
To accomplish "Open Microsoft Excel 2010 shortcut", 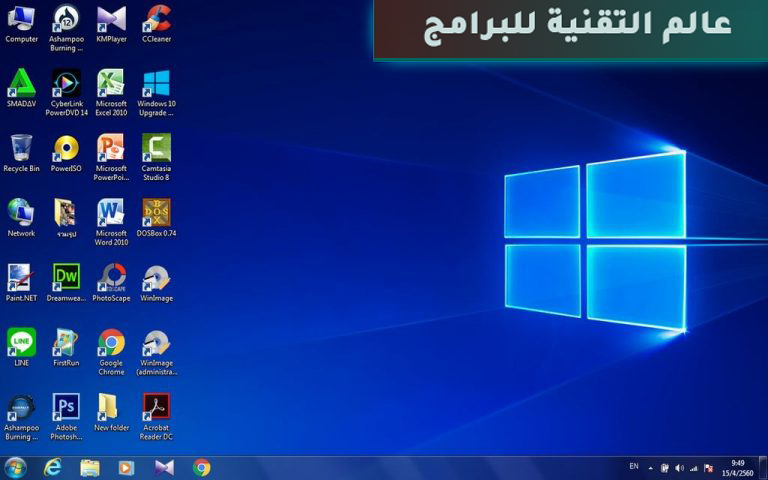I will coord(111,93).
